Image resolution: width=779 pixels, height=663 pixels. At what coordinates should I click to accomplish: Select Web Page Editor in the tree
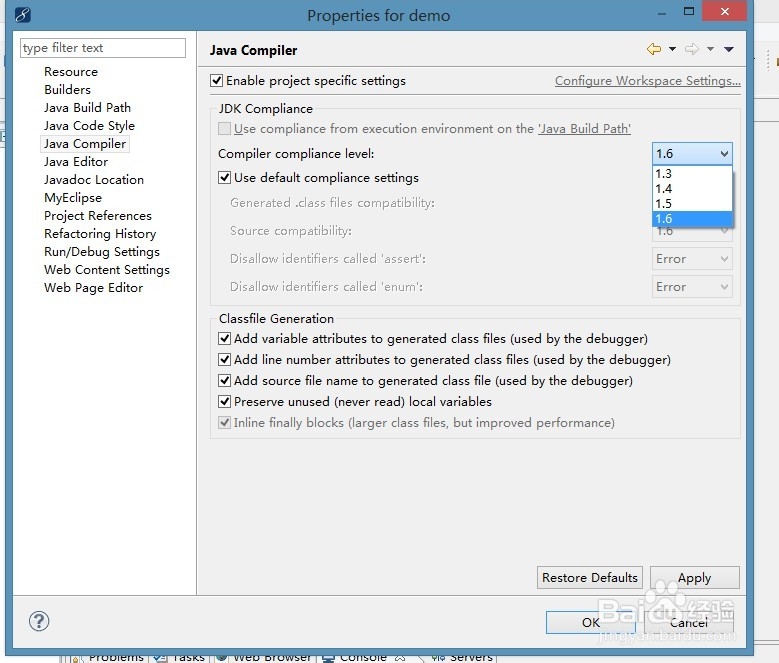[93, 288]
